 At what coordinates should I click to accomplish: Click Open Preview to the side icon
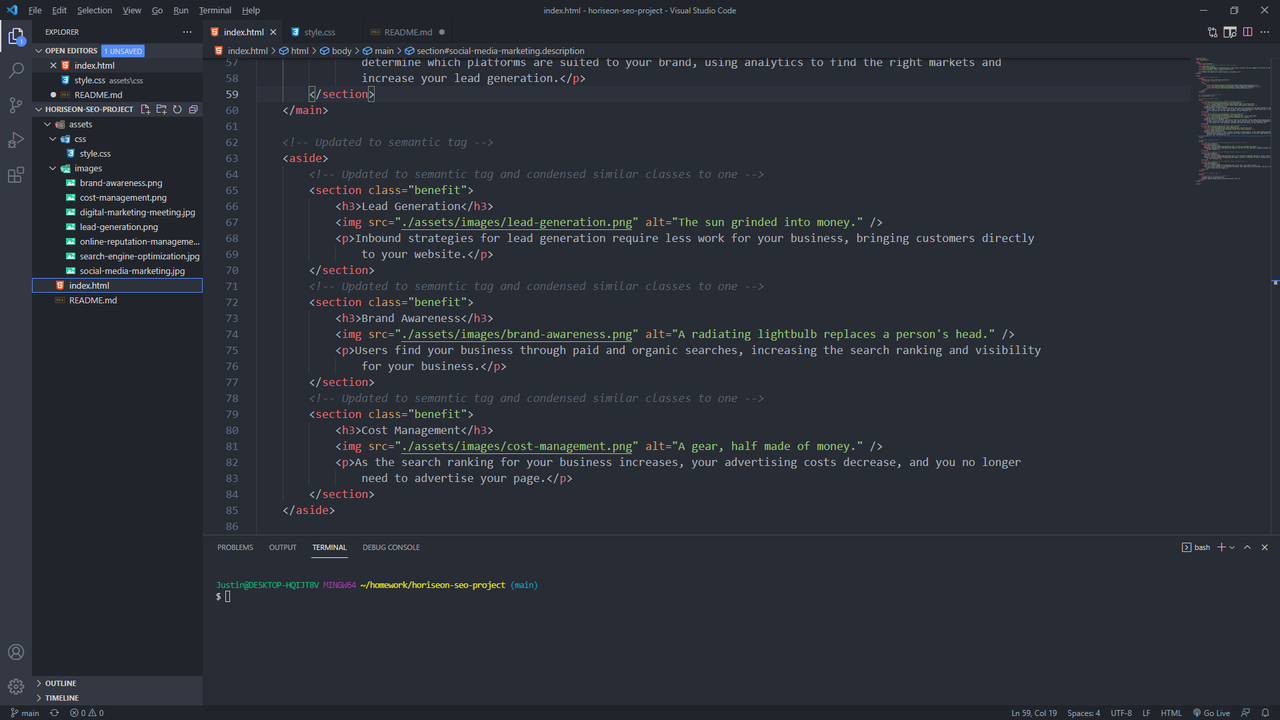(1230, 32)
